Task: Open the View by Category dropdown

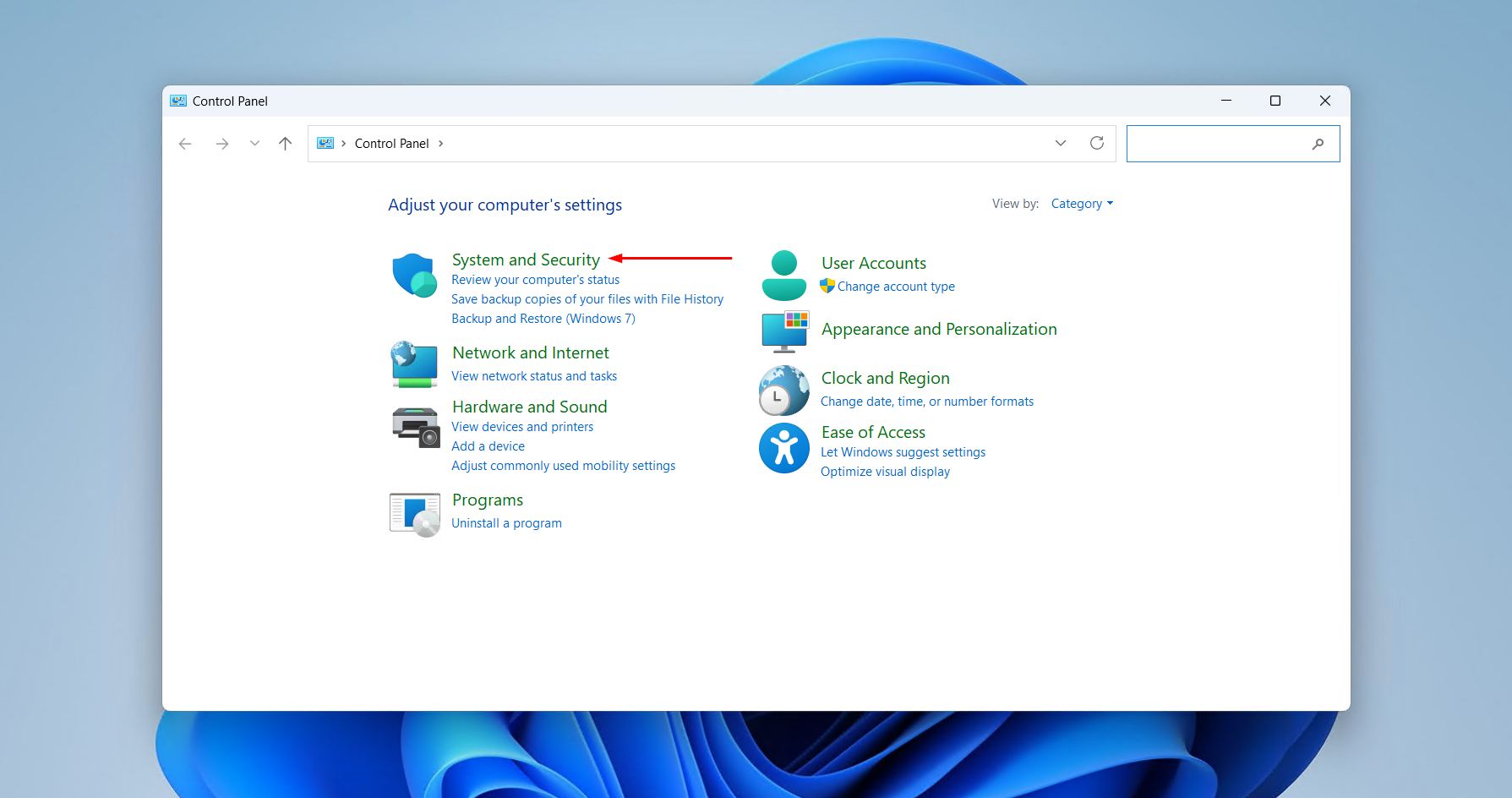Action: 1082,204
